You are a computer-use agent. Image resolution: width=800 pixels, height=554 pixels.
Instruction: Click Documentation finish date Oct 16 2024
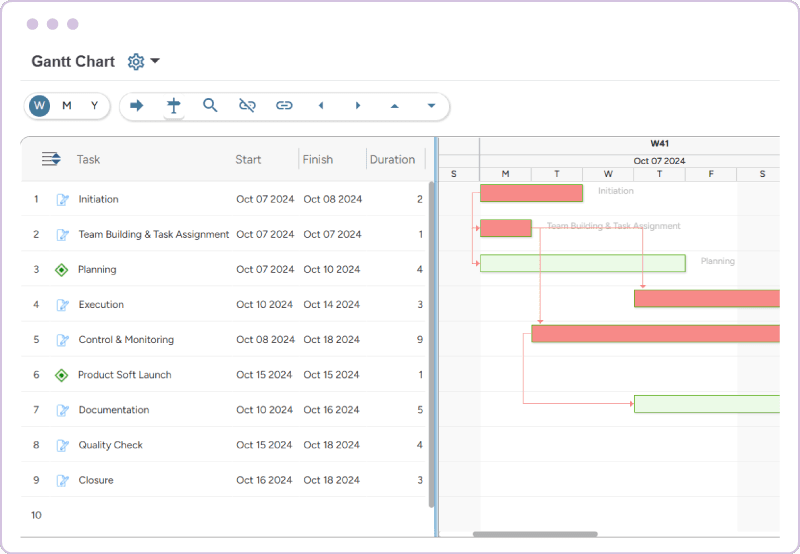point(331,410)
